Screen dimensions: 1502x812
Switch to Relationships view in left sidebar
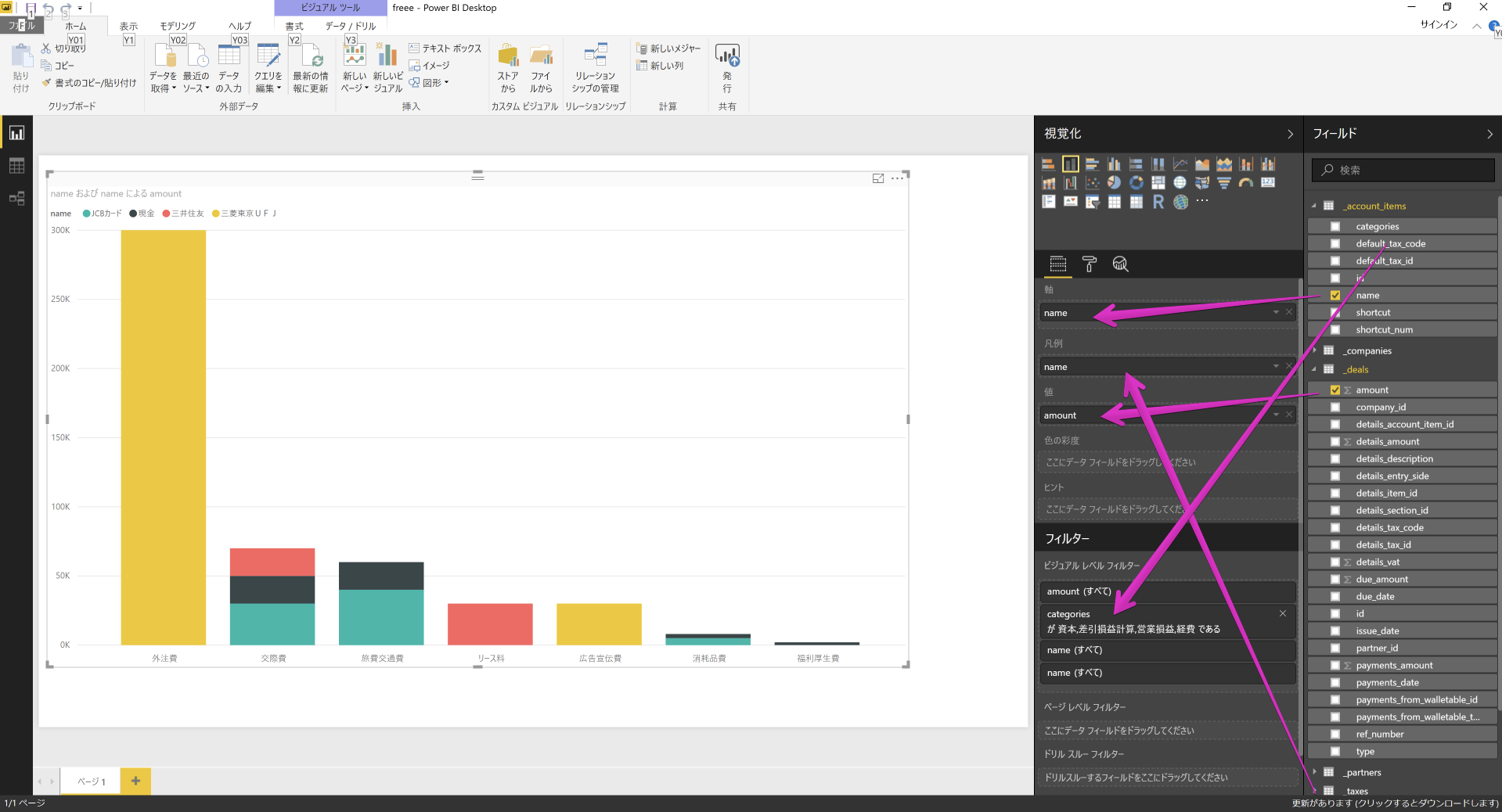click(x=16, y=199)
